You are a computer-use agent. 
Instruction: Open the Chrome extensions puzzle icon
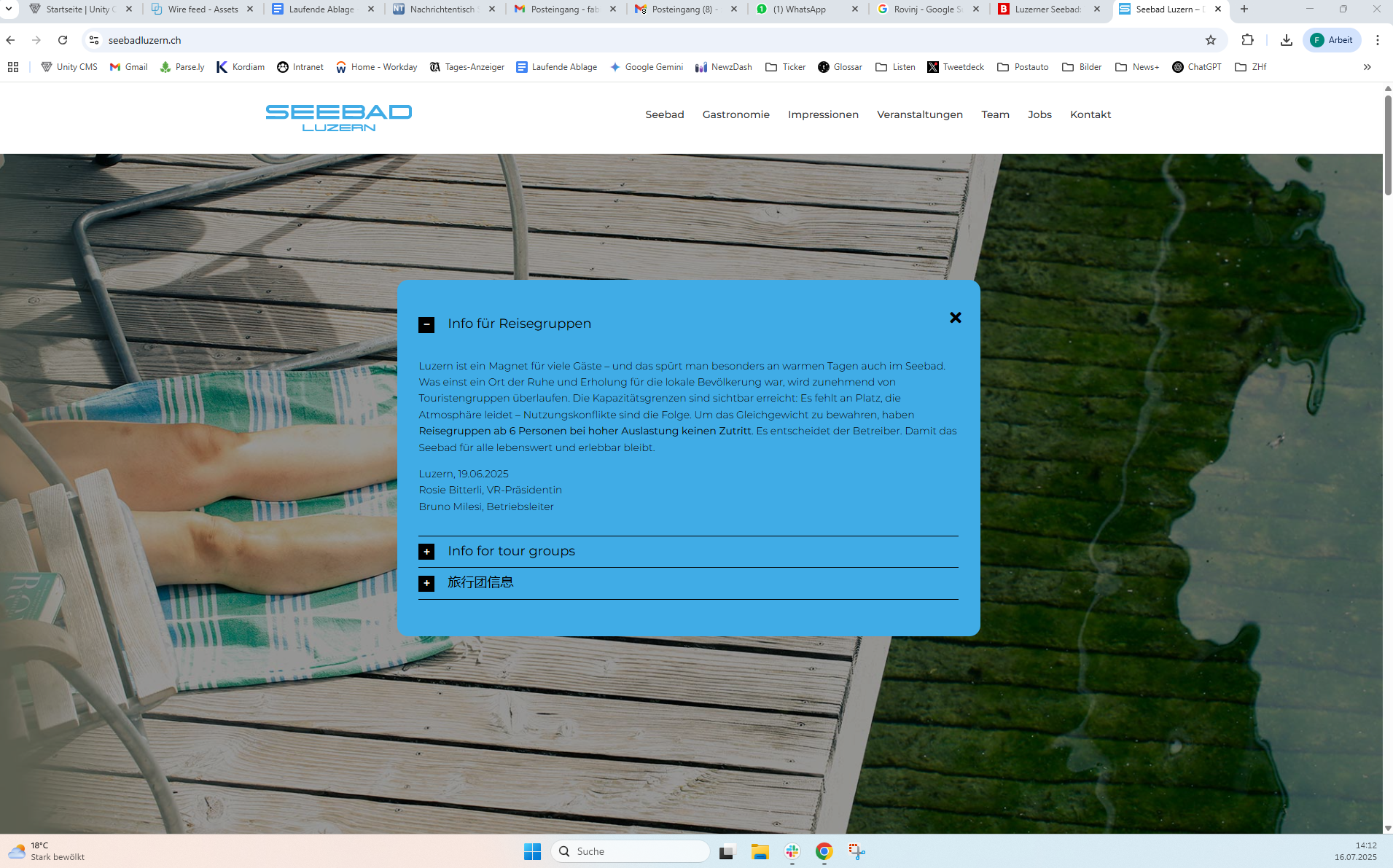(x=1247, y=40)
